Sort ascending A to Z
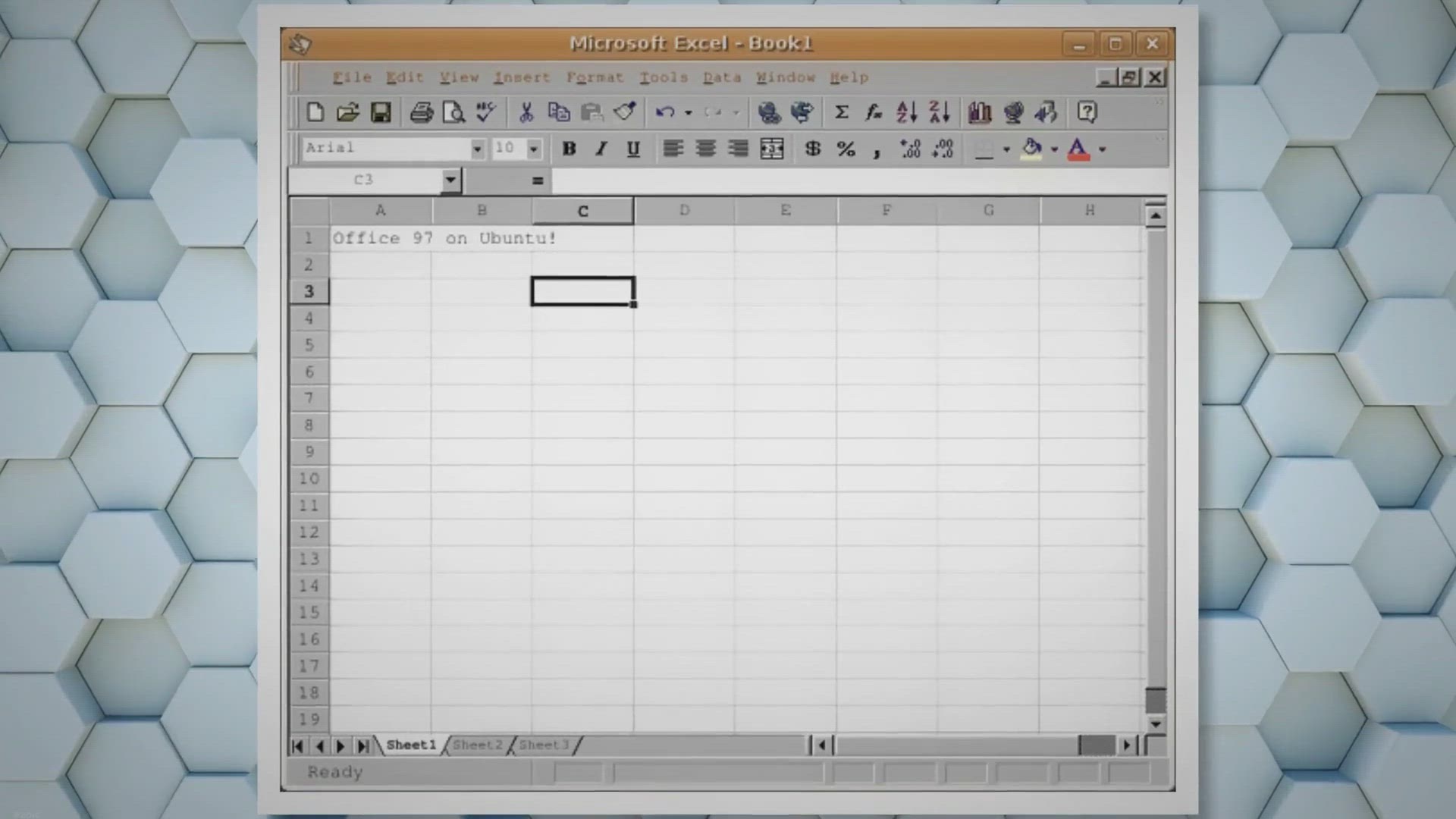The height and width of the screenshot is (819, 1456). click(x=906, y=112)
